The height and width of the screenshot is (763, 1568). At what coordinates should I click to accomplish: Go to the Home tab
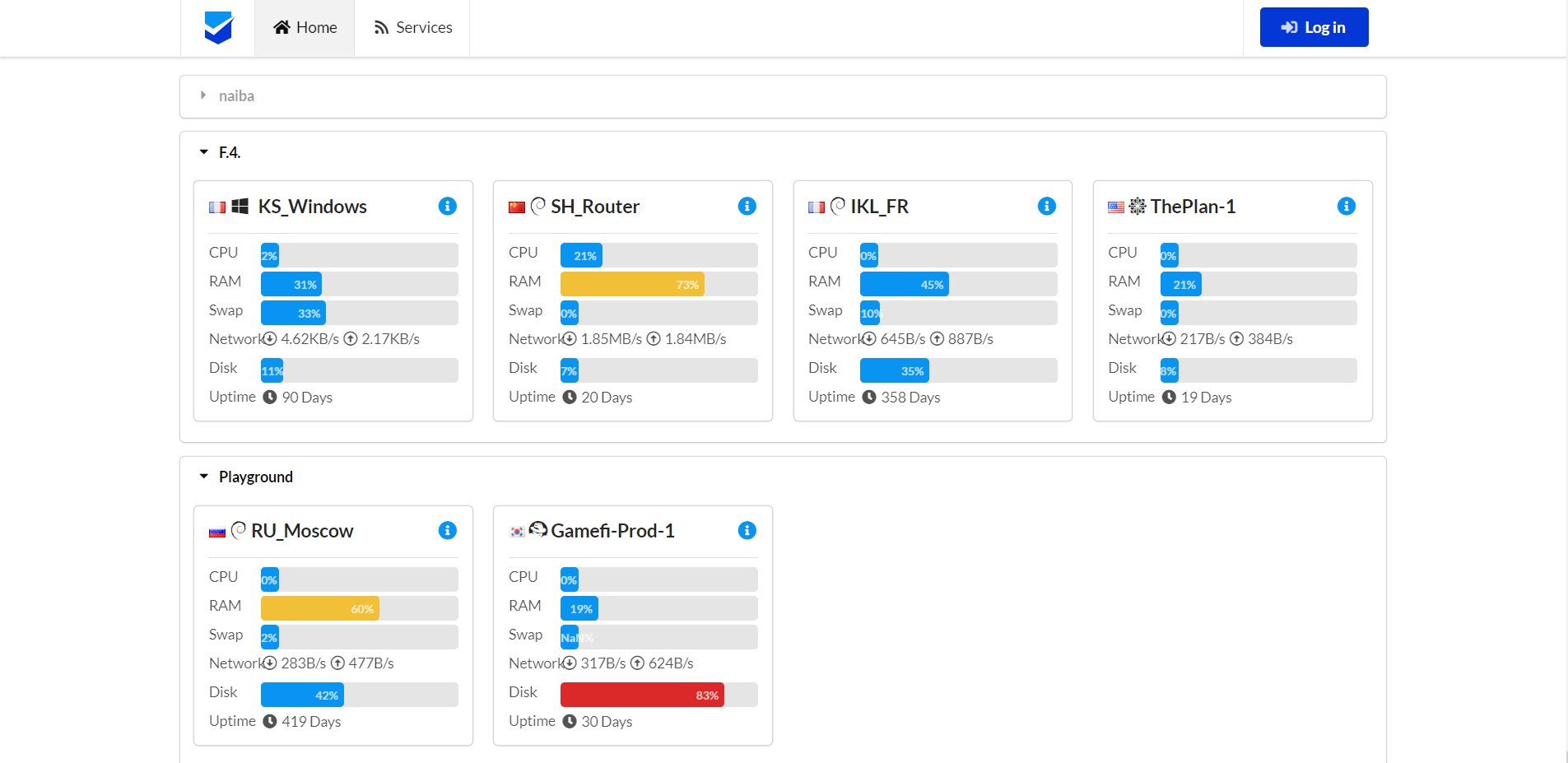pos(305,27)
